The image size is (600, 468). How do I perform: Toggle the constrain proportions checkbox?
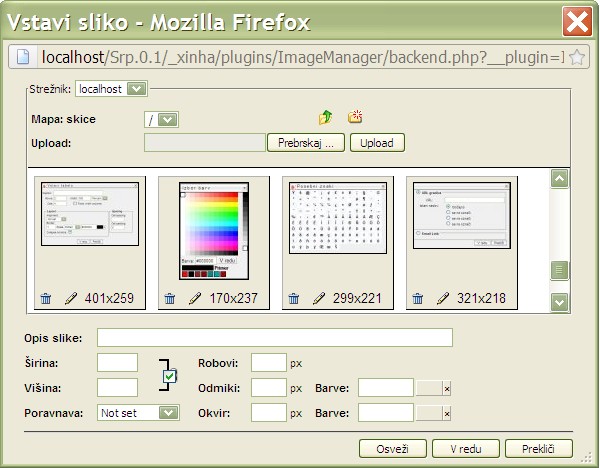169,376
